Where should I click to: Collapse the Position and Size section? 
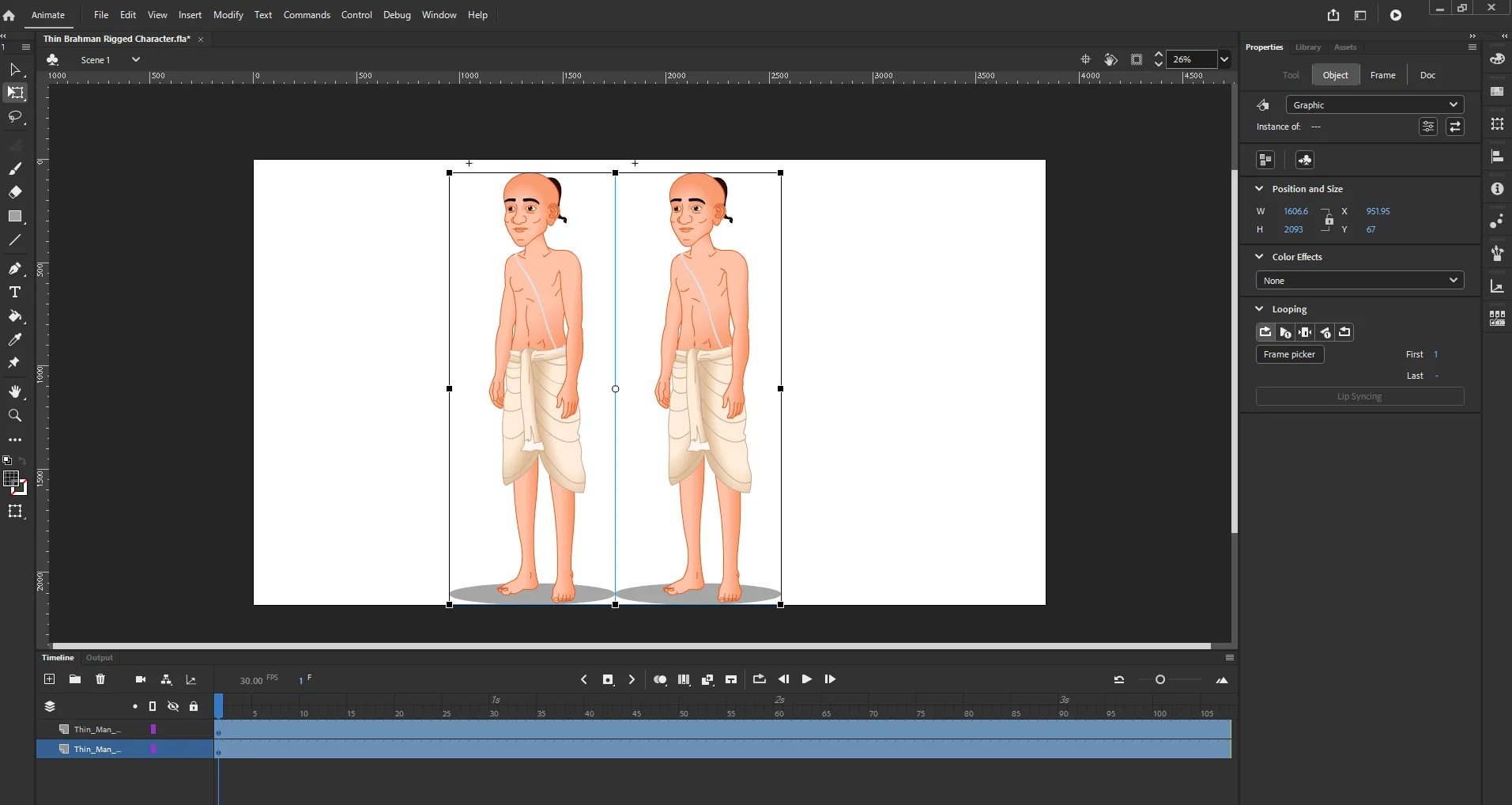(1259, 189)
